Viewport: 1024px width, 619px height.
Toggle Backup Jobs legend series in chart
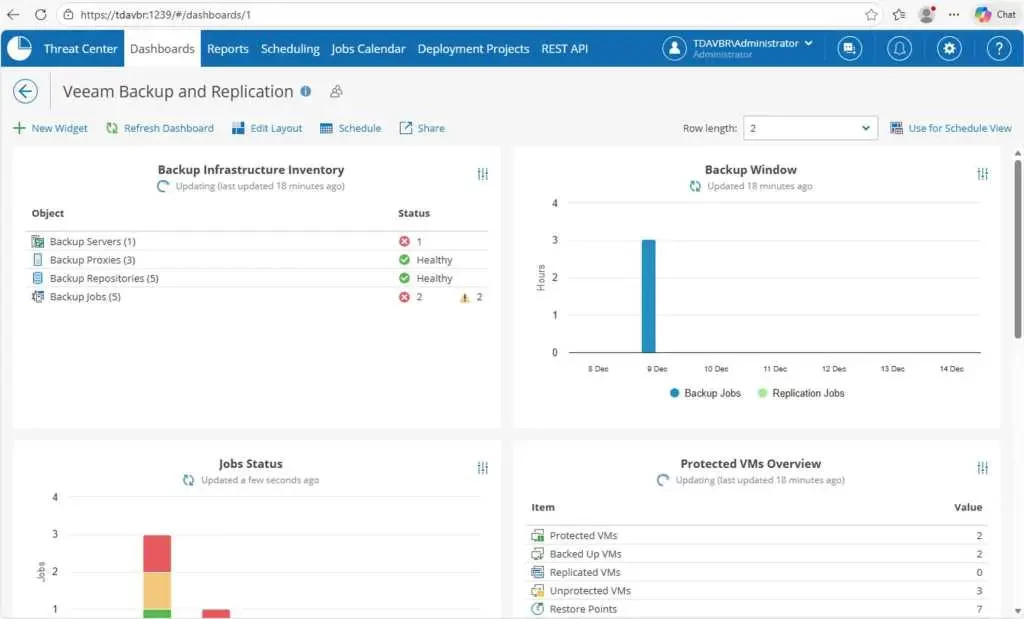click(x=705, y=393)
